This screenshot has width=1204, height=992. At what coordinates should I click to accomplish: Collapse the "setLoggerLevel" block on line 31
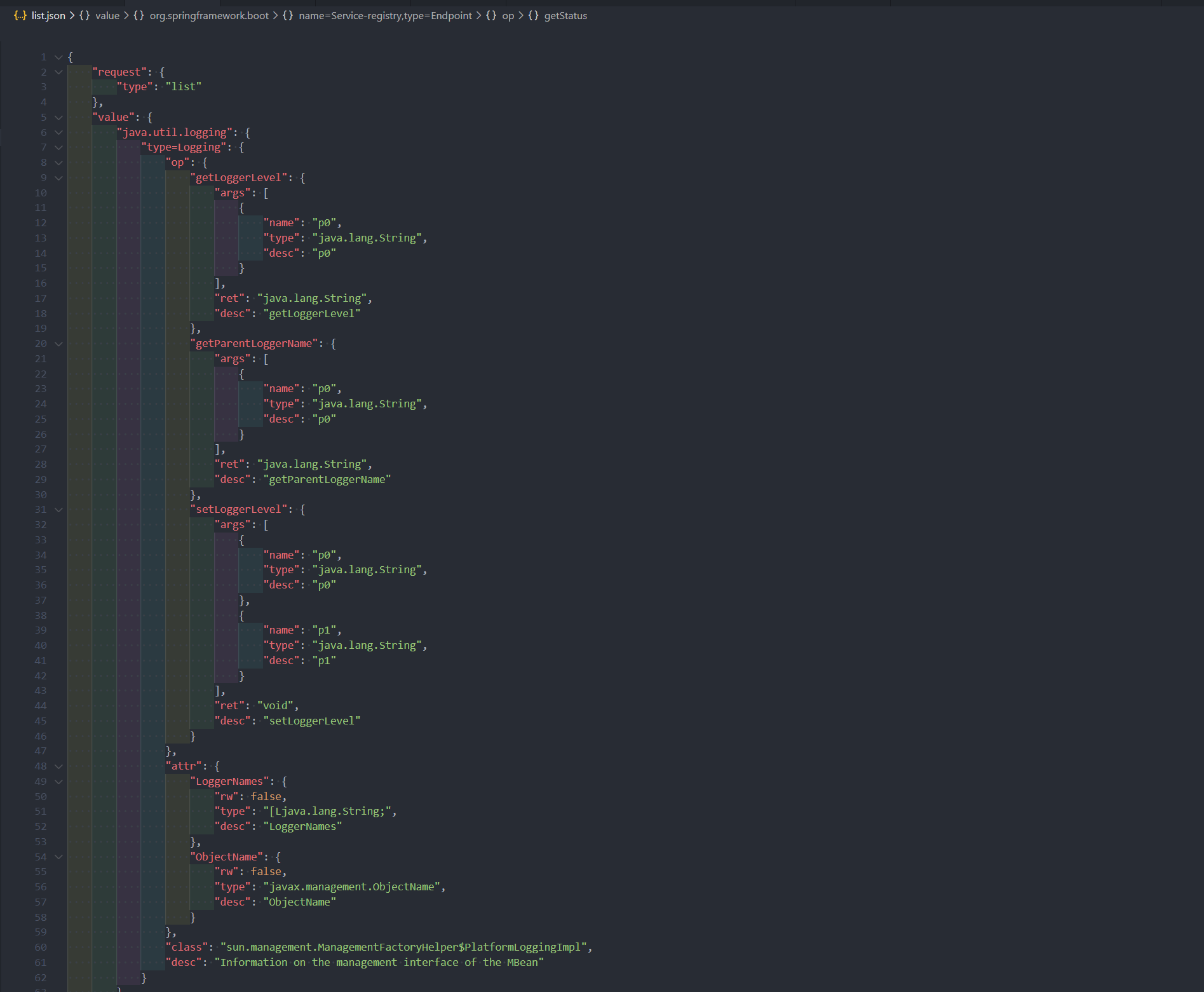[x=58, y=510]
